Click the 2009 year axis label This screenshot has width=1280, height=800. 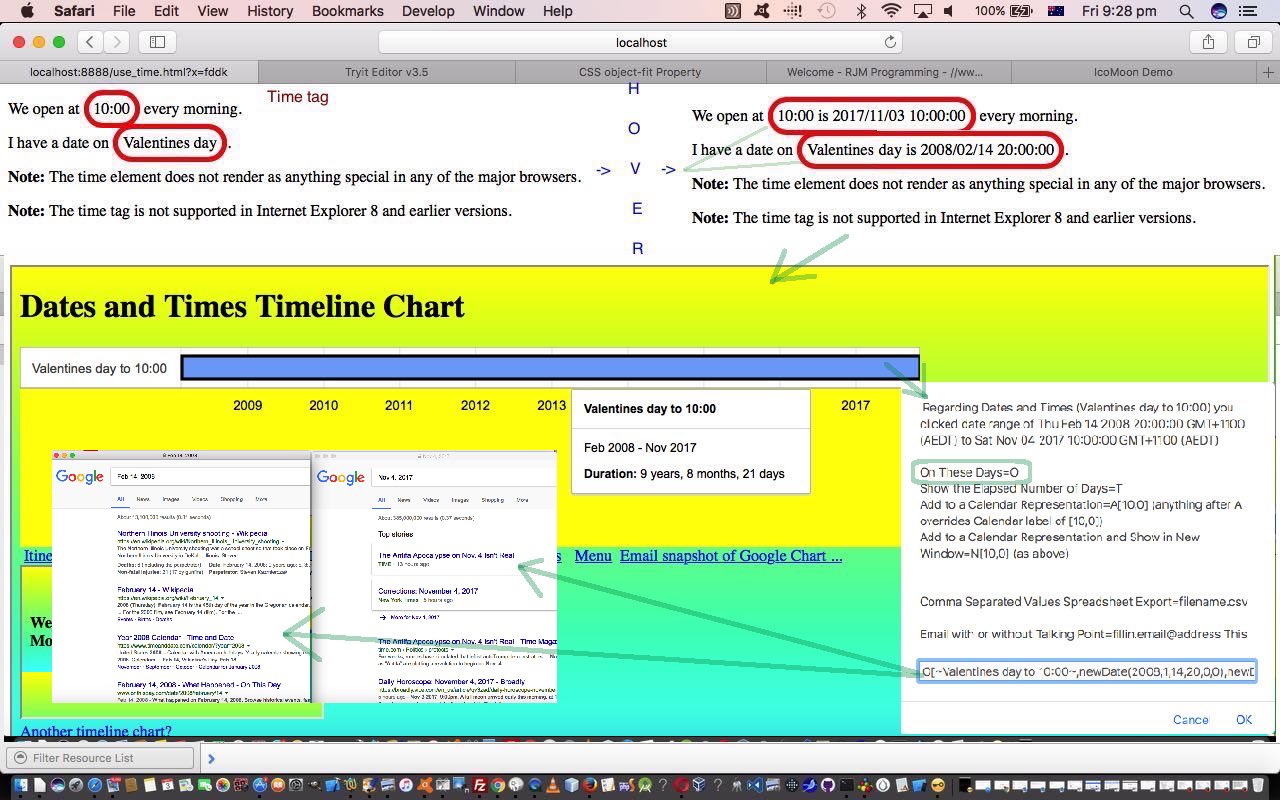pos(247,405)
